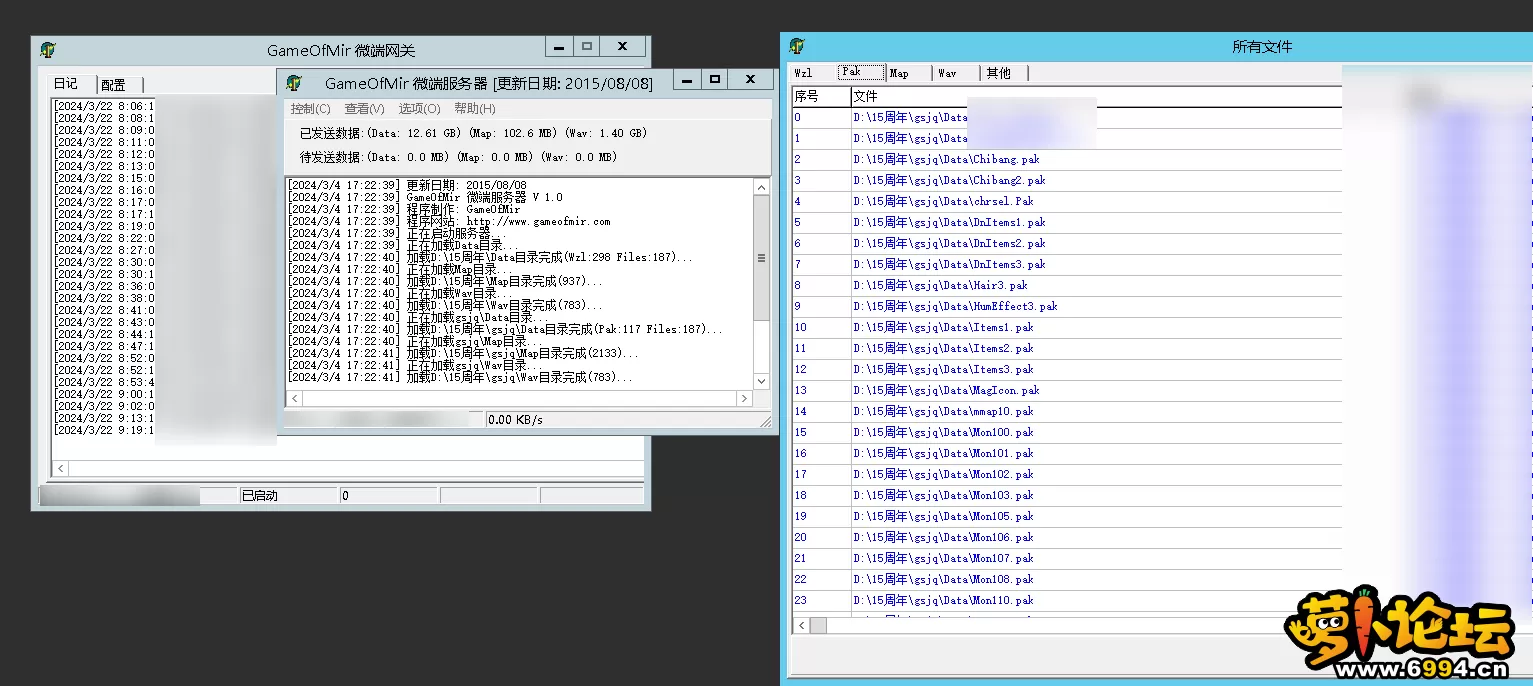Select the Hair3.pak file row
1533x686 pixels.
pos(1067,286)
